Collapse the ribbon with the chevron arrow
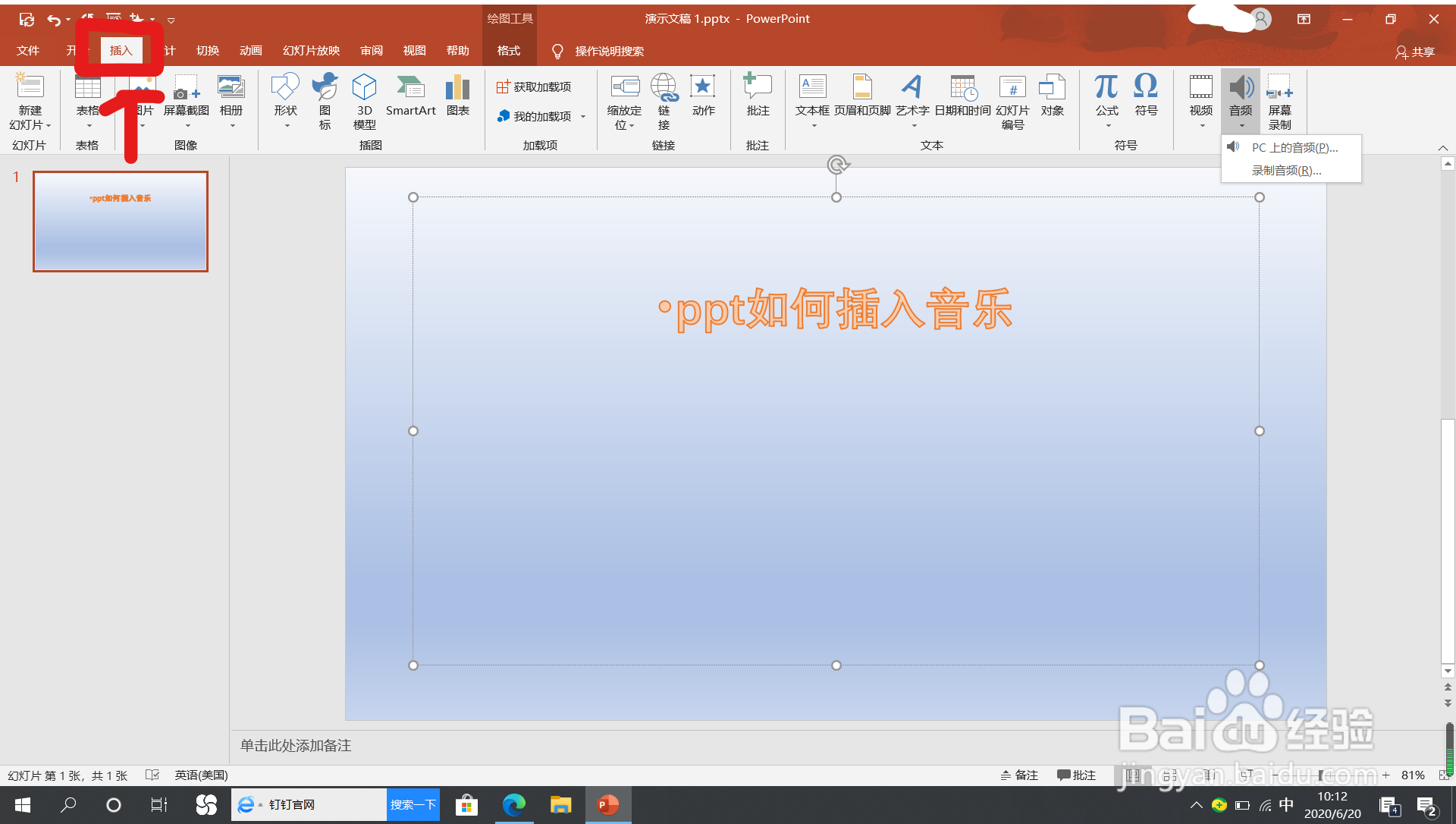 [x=1442, y=148]
